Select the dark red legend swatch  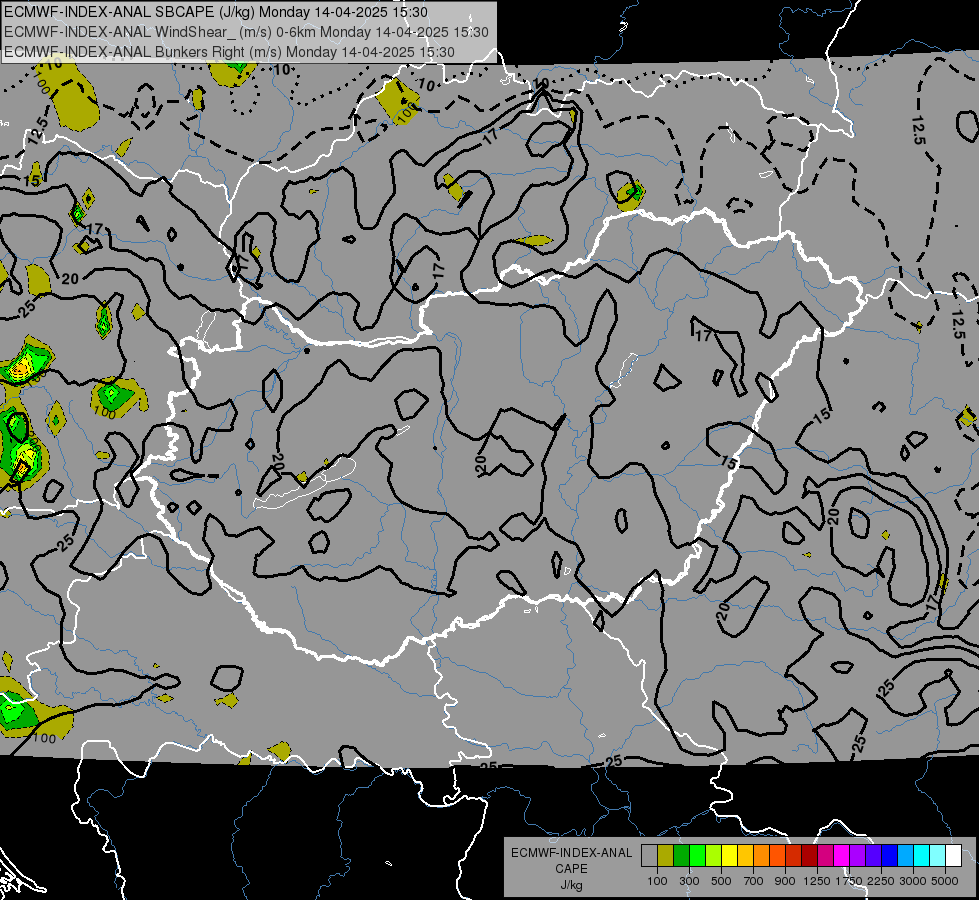pyautogui.click(x=809, y=856)
